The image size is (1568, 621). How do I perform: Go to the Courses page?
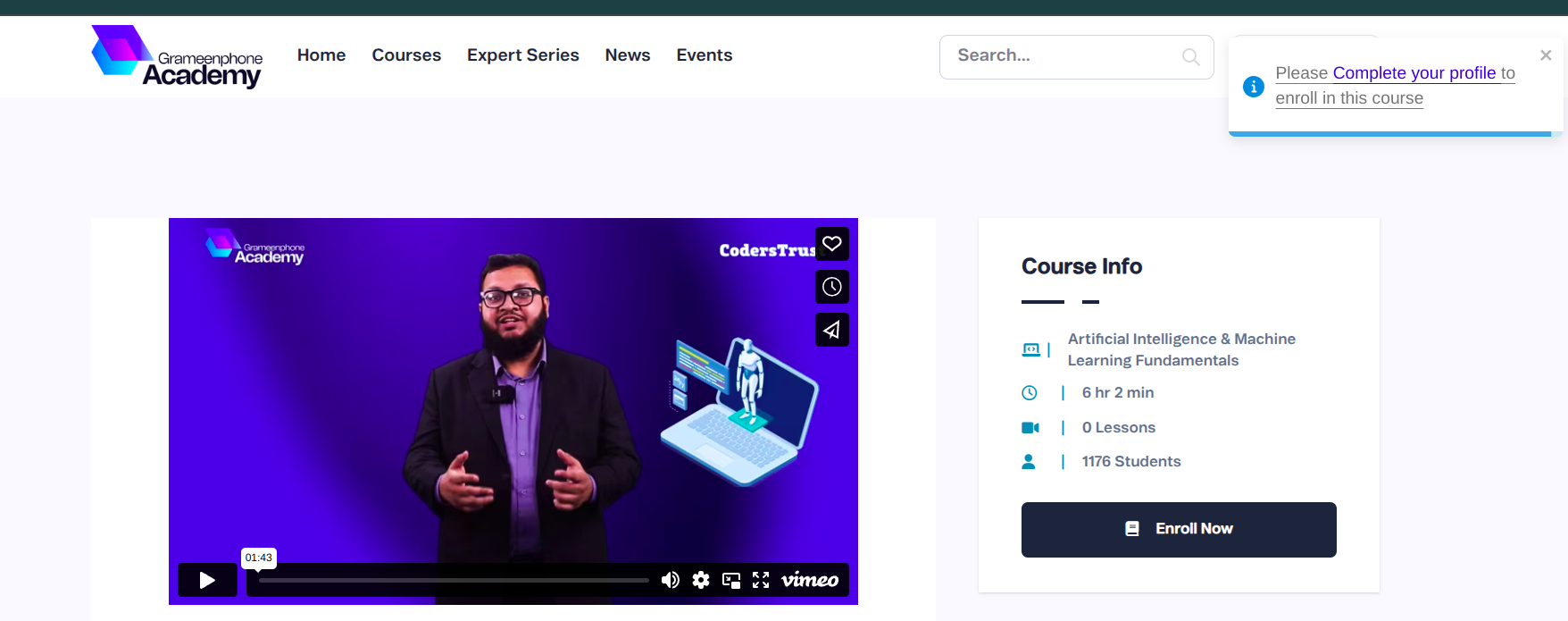pyautogui.click(x=406, y=55)
